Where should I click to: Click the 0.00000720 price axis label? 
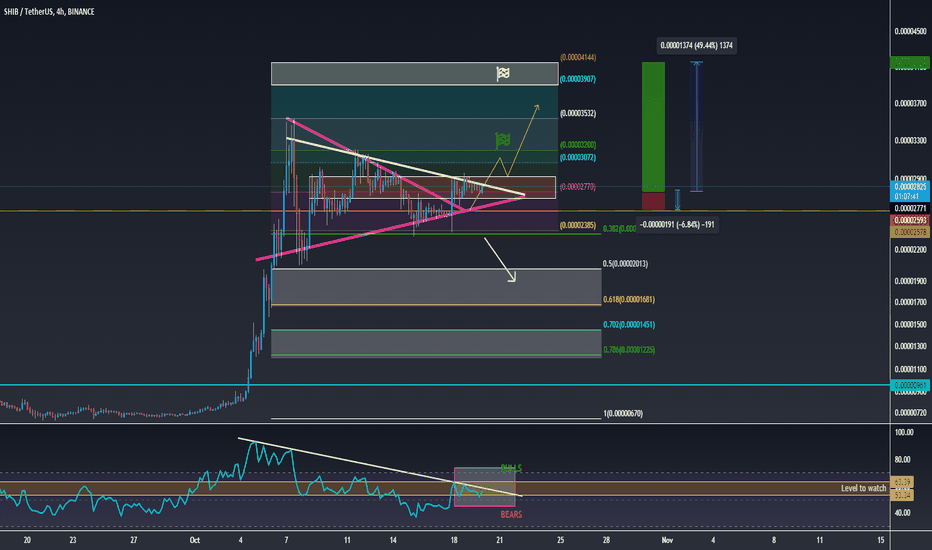click(911, 413)
